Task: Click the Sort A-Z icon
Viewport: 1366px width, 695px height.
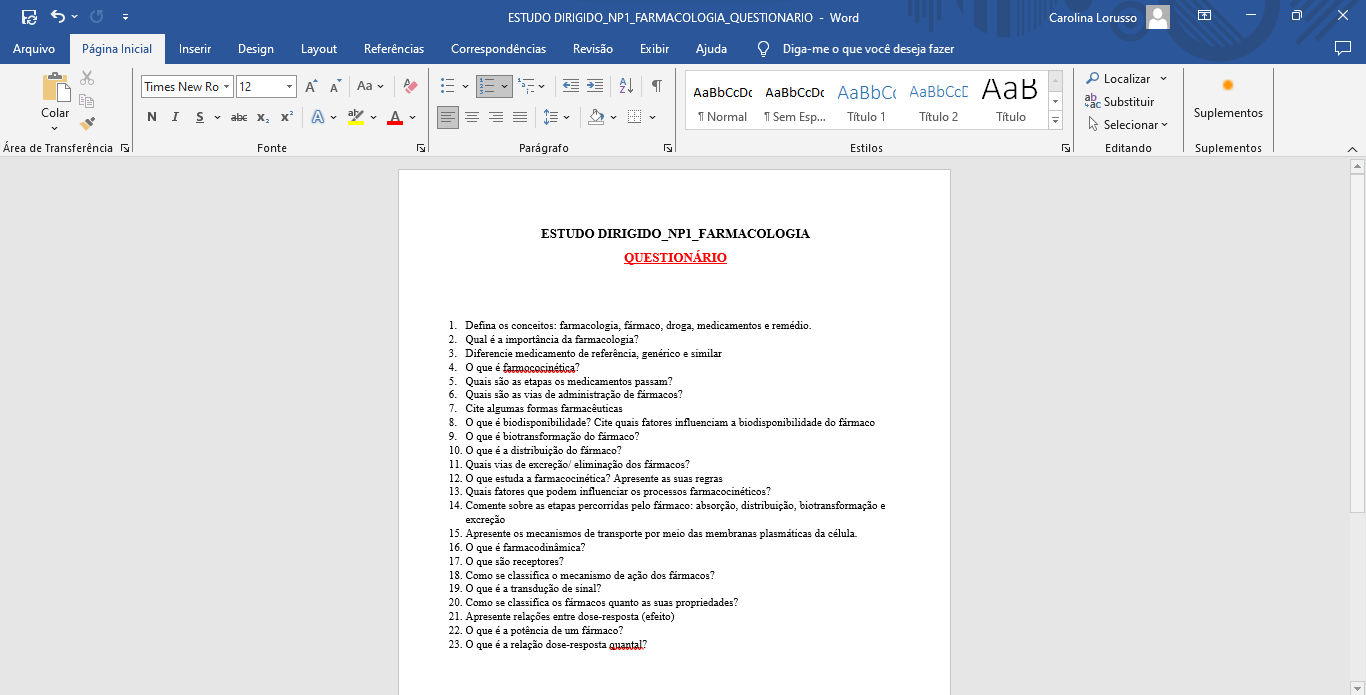Action: coord(626,86)
